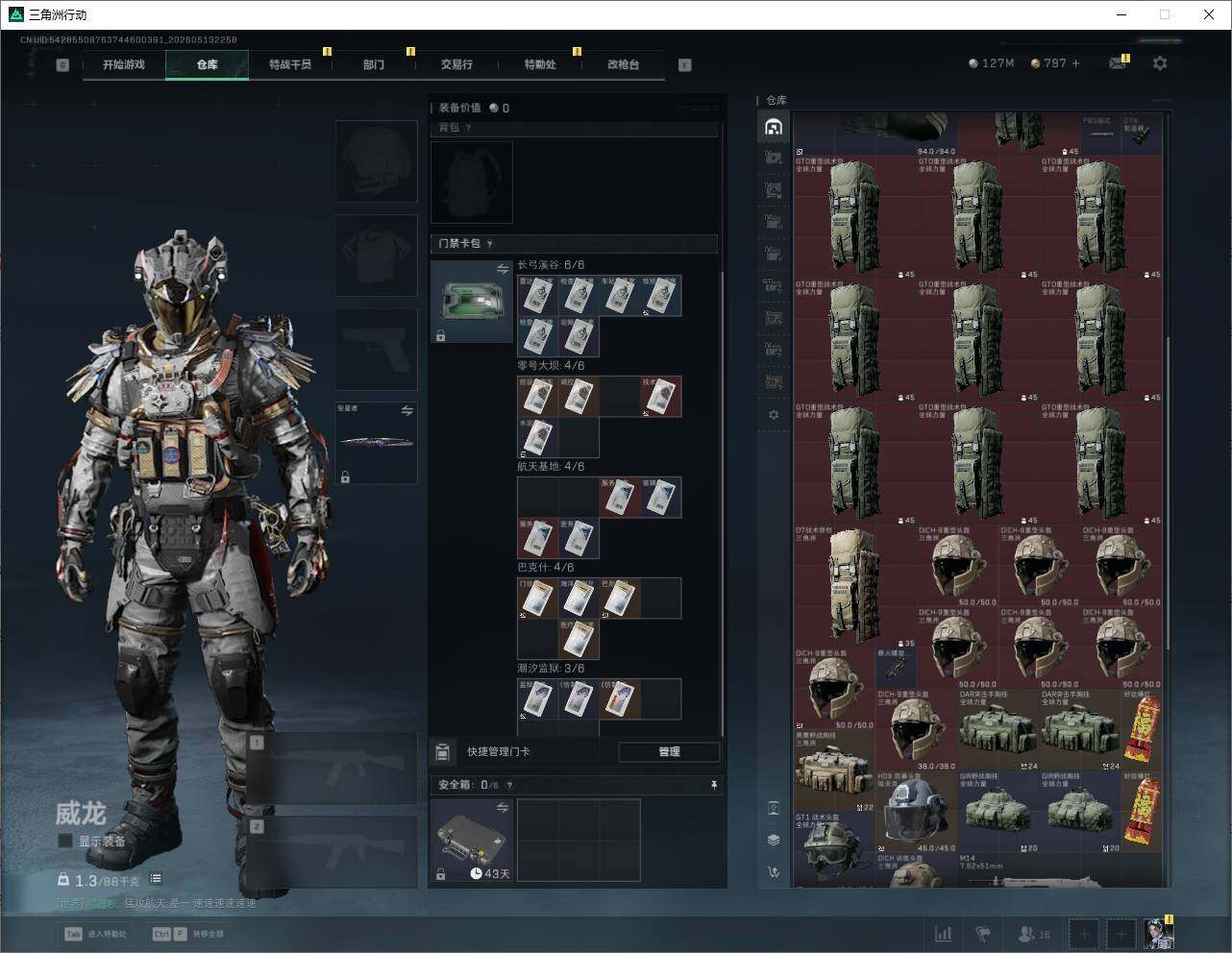Go to the 交易行 tab
The width and height of the screenshot is (1232, 953).
click(456, 64)
